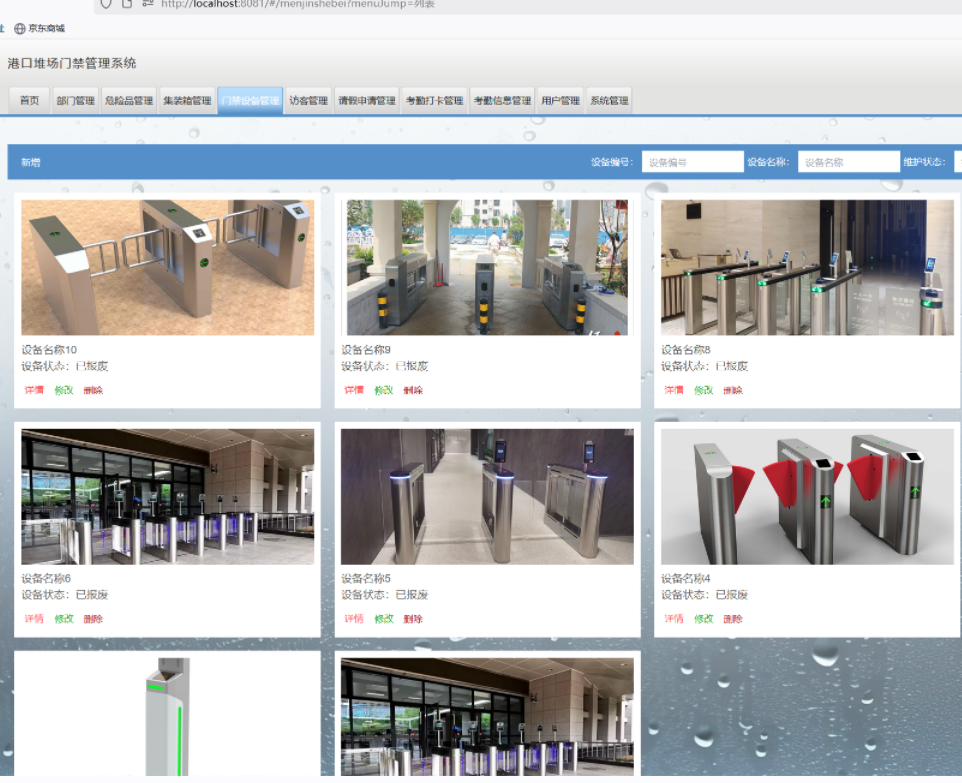The image size is (962, 783).
Task: Go to 集装箱管理 tab
Action: point(187,101)
